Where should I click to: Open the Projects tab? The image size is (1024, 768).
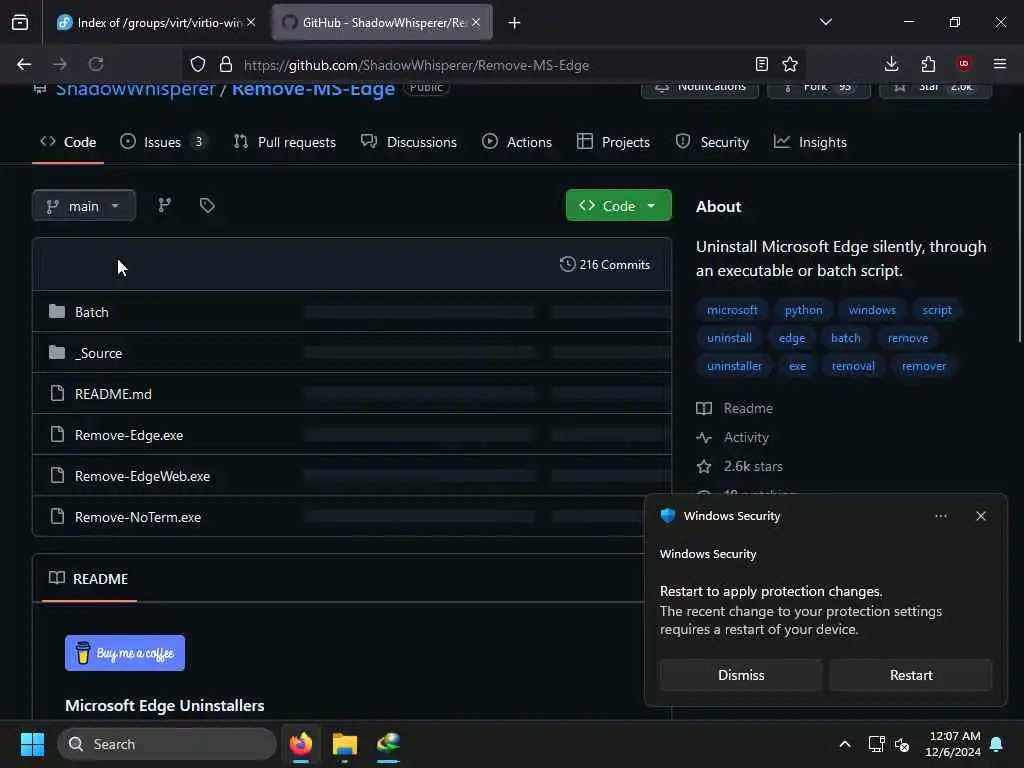tap(614, 142)
